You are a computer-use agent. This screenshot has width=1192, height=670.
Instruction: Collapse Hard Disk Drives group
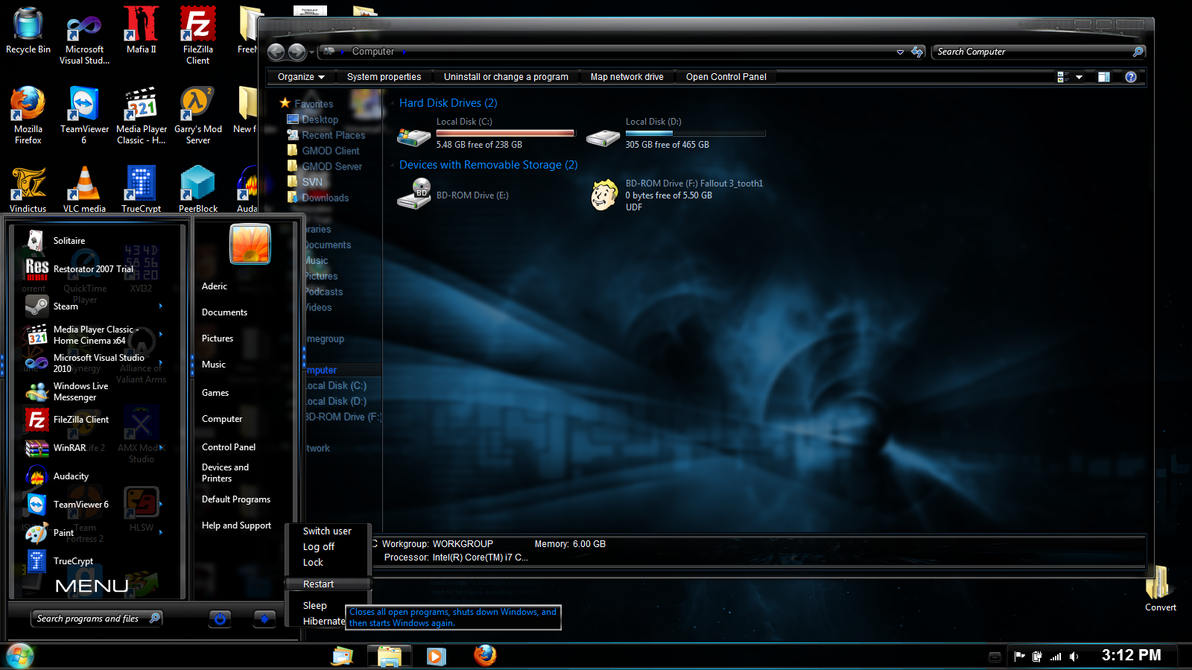click(x=392, y=103)
